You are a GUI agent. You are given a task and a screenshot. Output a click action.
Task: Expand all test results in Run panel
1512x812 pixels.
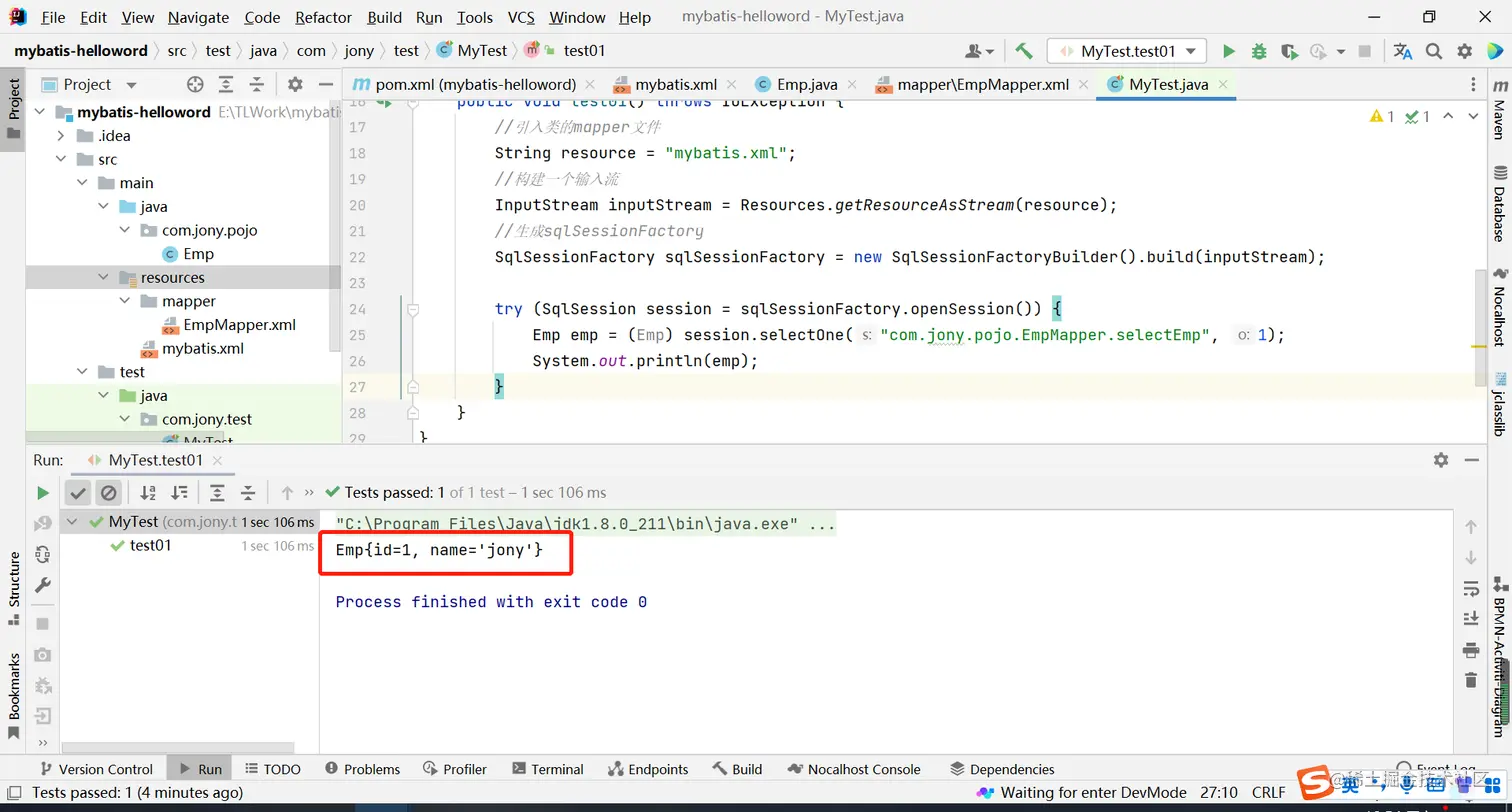coord(217,492)
